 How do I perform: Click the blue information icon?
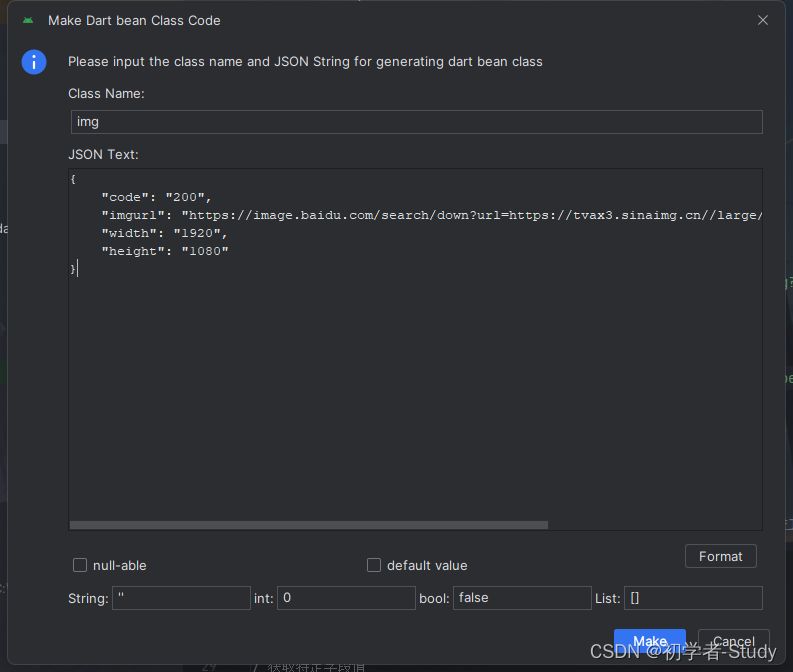34,62
